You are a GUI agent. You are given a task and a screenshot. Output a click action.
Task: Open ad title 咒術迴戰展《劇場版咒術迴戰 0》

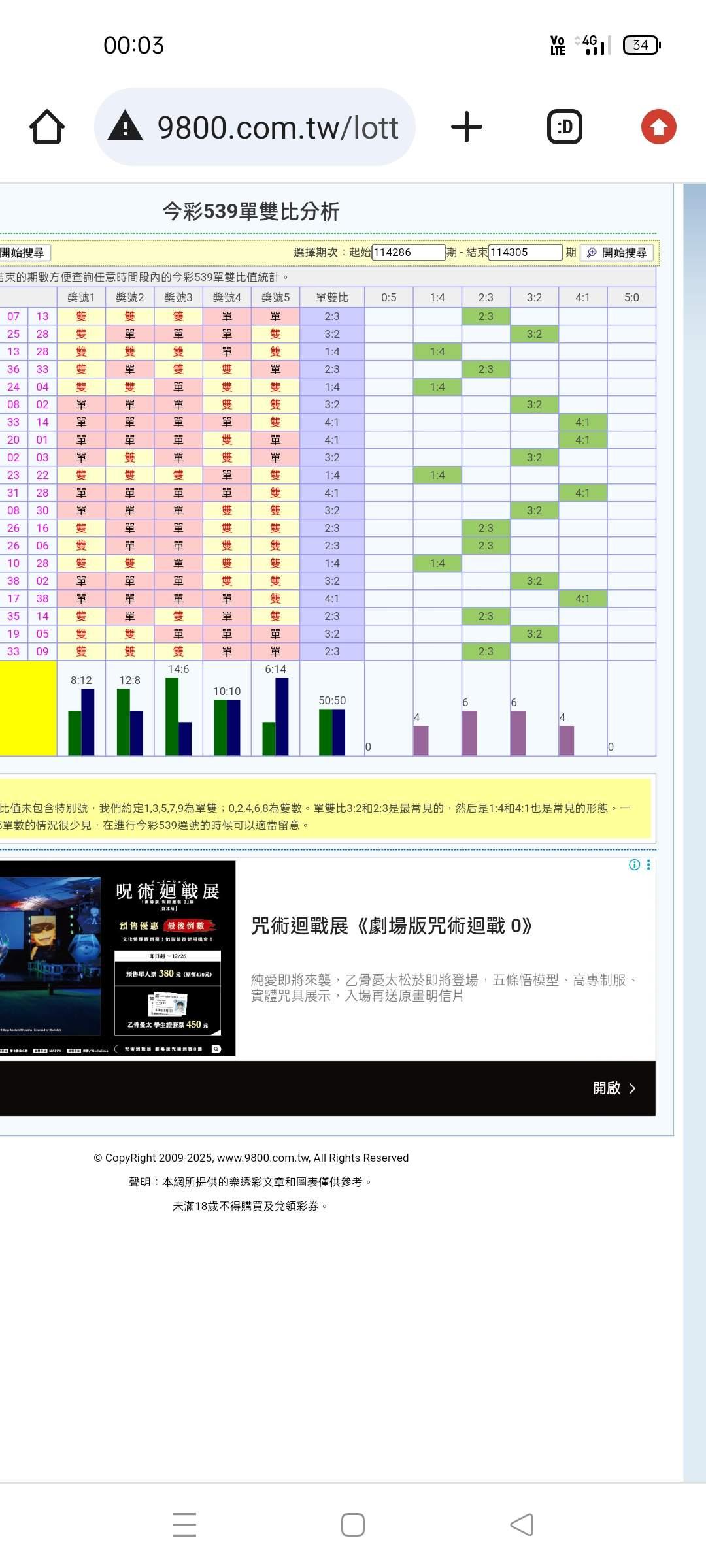(392, 926)
